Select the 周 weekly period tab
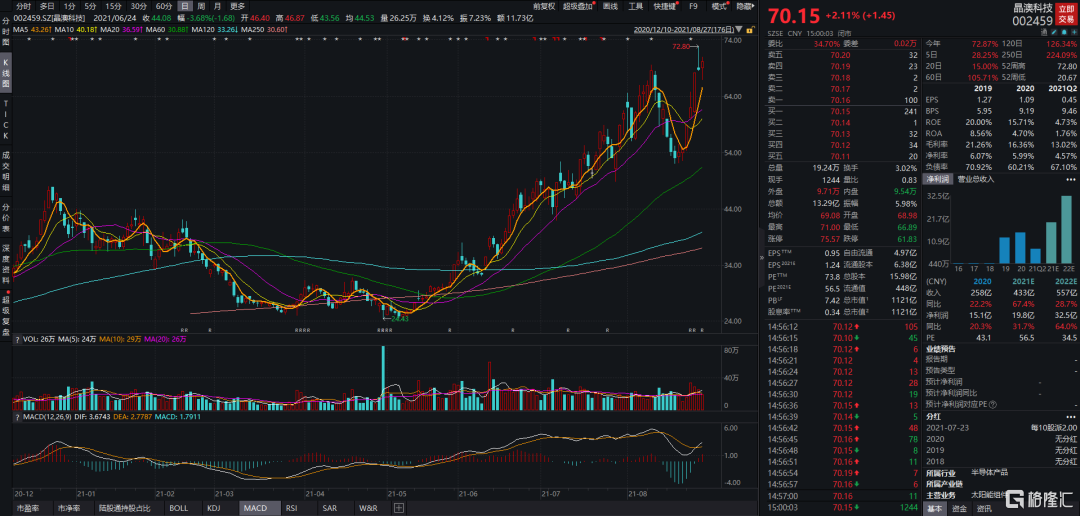The height and width of the screenshot is (516, 1080). [x=200, y=6]
